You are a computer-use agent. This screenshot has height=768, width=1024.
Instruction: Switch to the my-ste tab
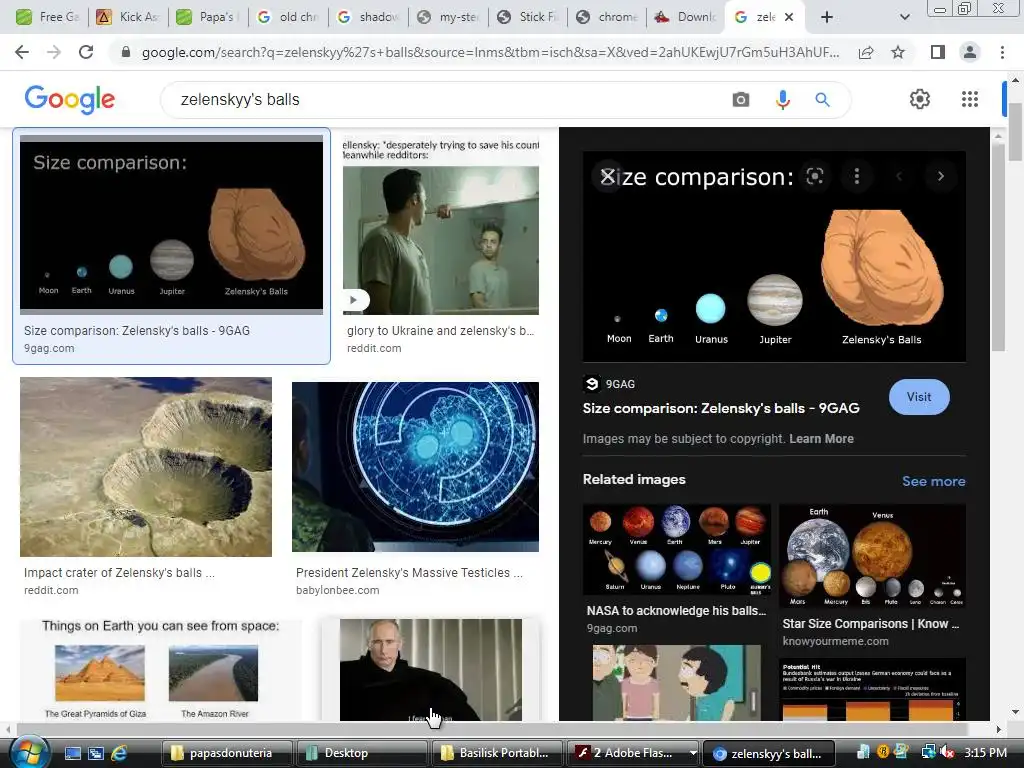pos(449,17)
